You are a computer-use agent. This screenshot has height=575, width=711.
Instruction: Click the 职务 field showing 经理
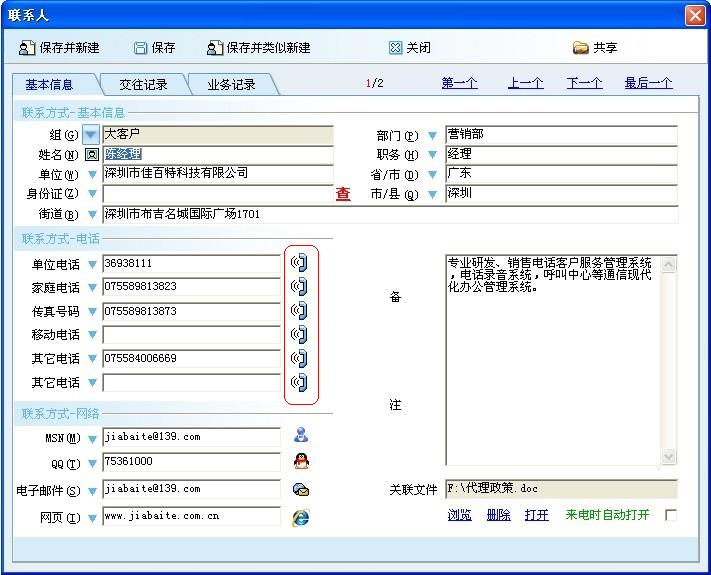(561, 155)
